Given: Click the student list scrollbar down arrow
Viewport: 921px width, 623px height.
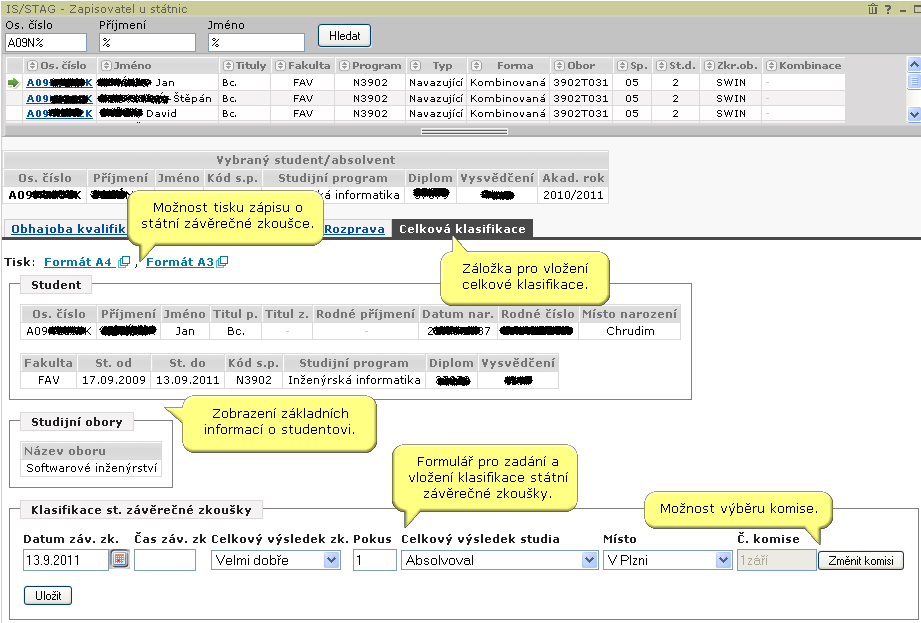Looking at the screenshot, I should pos(914,114).
